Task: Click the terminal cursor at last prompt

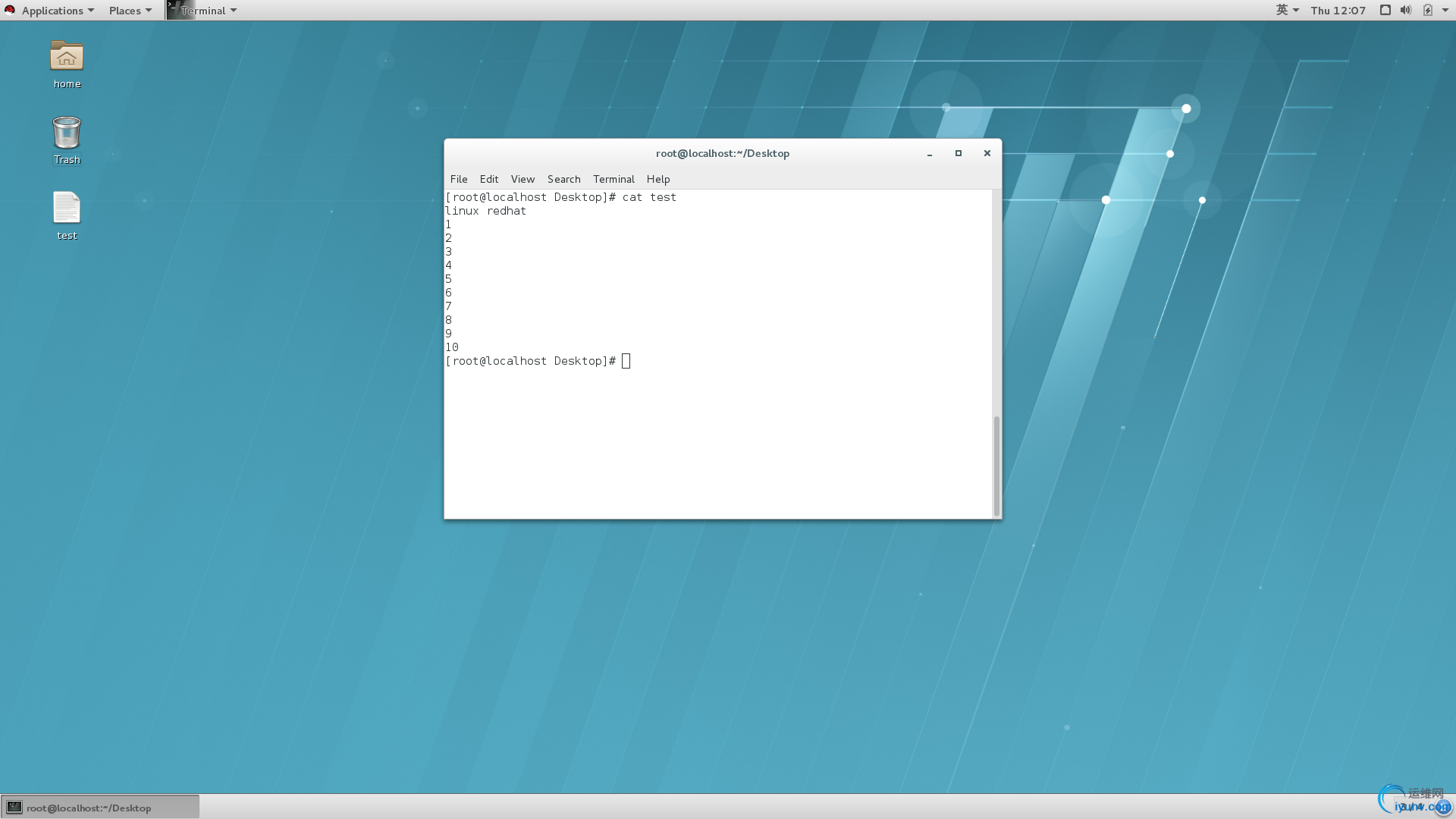Action: (626, 361)
